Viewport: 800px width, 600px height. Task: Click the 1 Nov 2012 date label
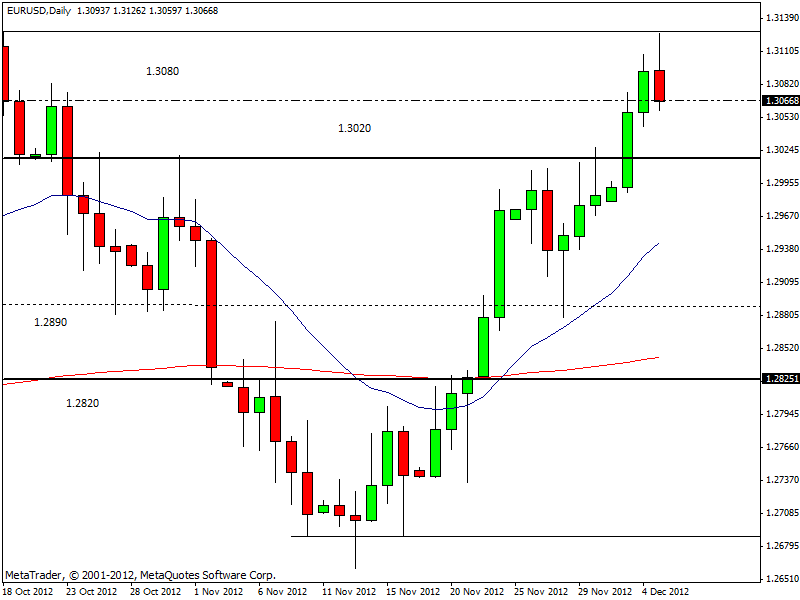(x=218, y=591)
